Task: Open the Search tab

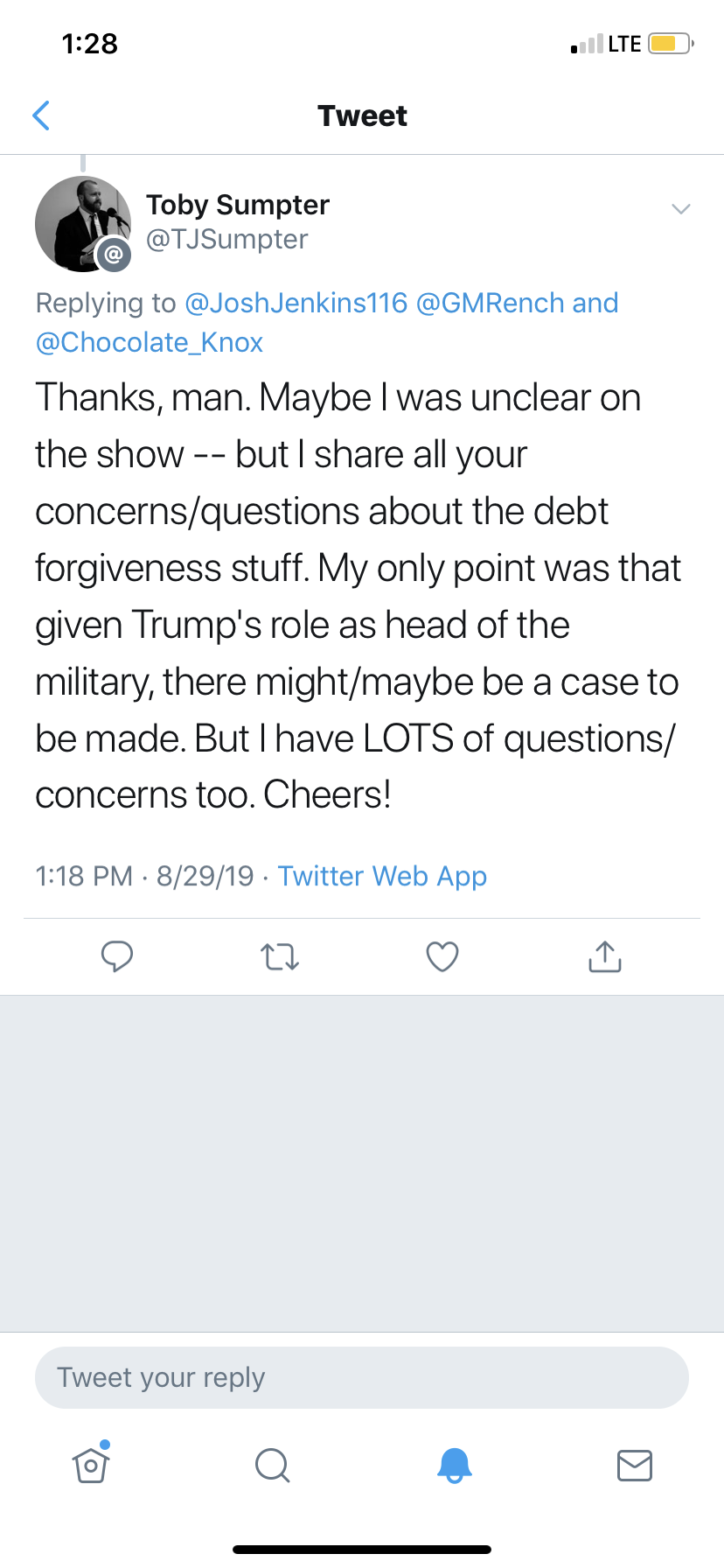Action: pyautogui.click(x=272, y=1465)
